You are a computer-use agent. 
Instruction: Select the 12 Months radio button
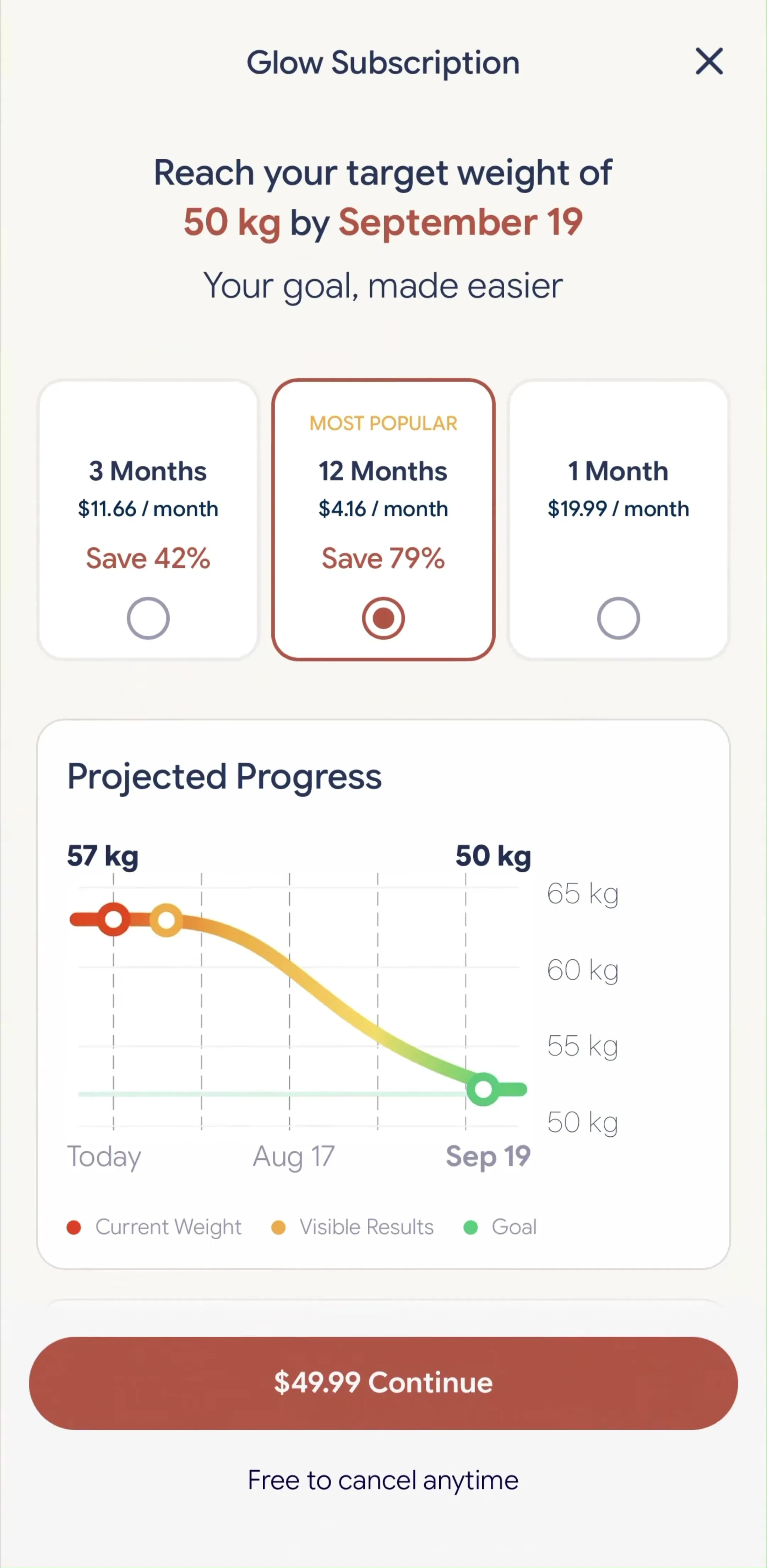point(383,619)
